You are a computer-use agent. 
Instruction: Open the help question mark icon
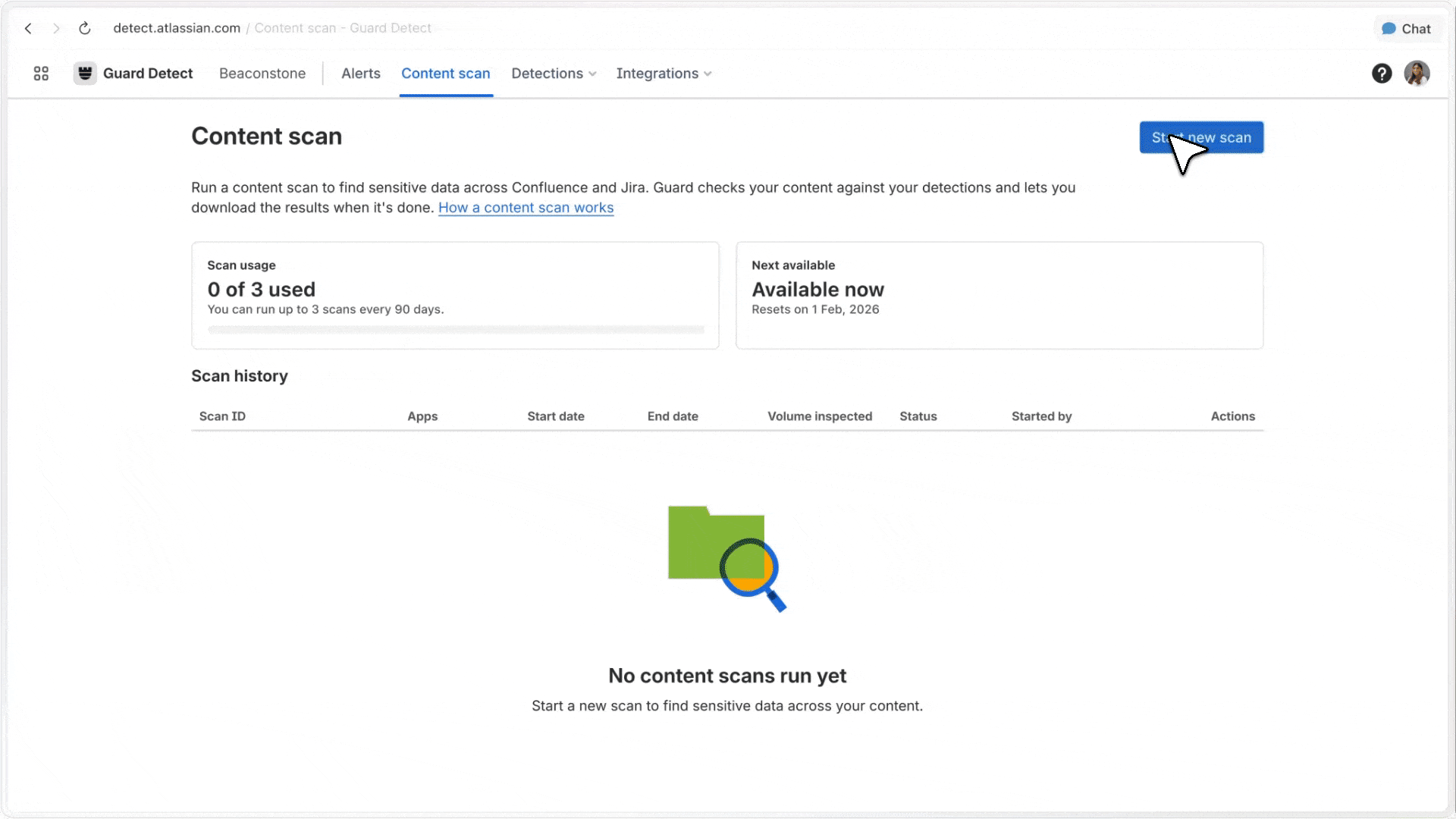[1382, 74]
